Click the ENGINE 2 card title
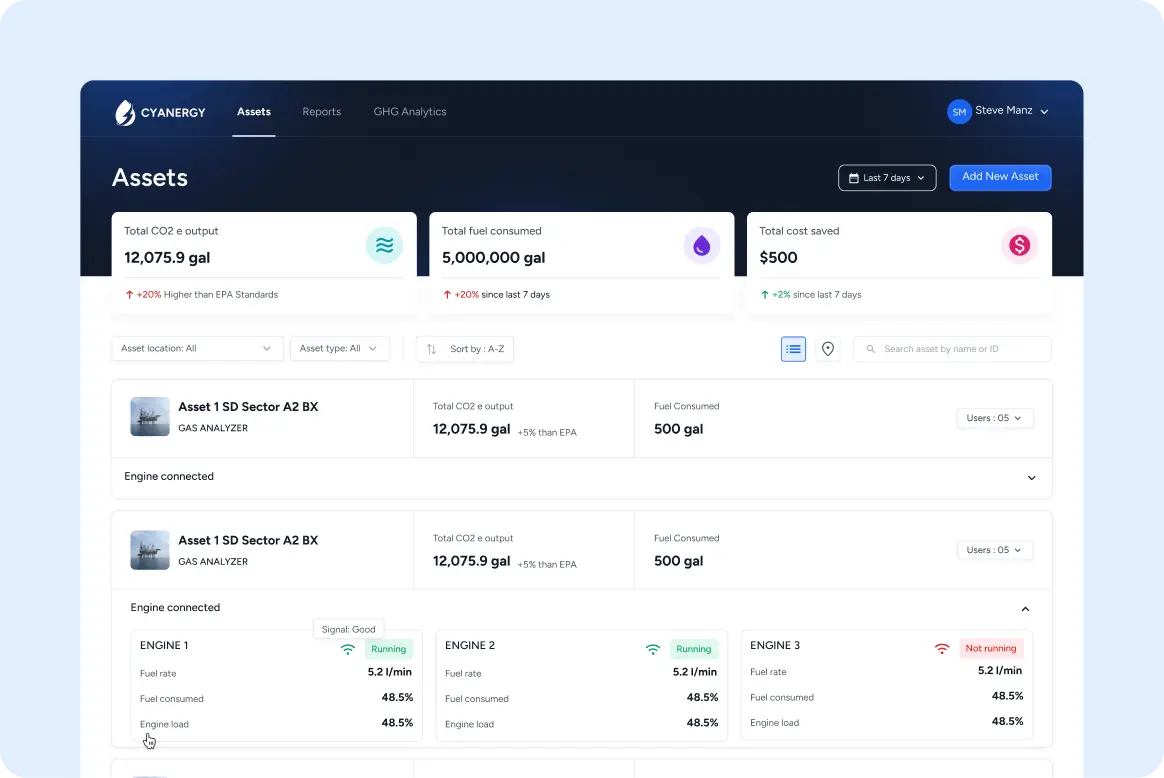 (x=470, y=645)
